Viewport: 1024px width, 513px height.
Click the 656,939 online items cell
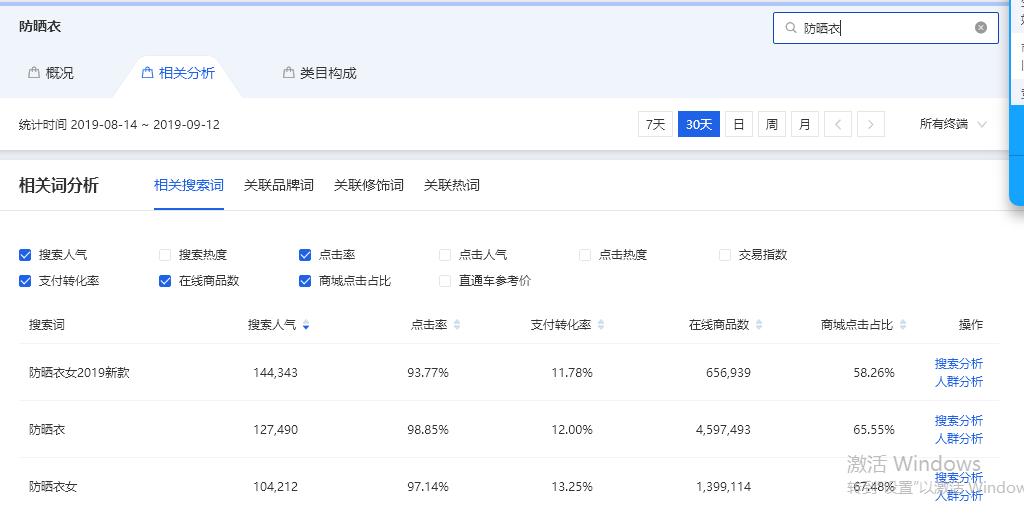pyautogui.click(x=728, y=373)
